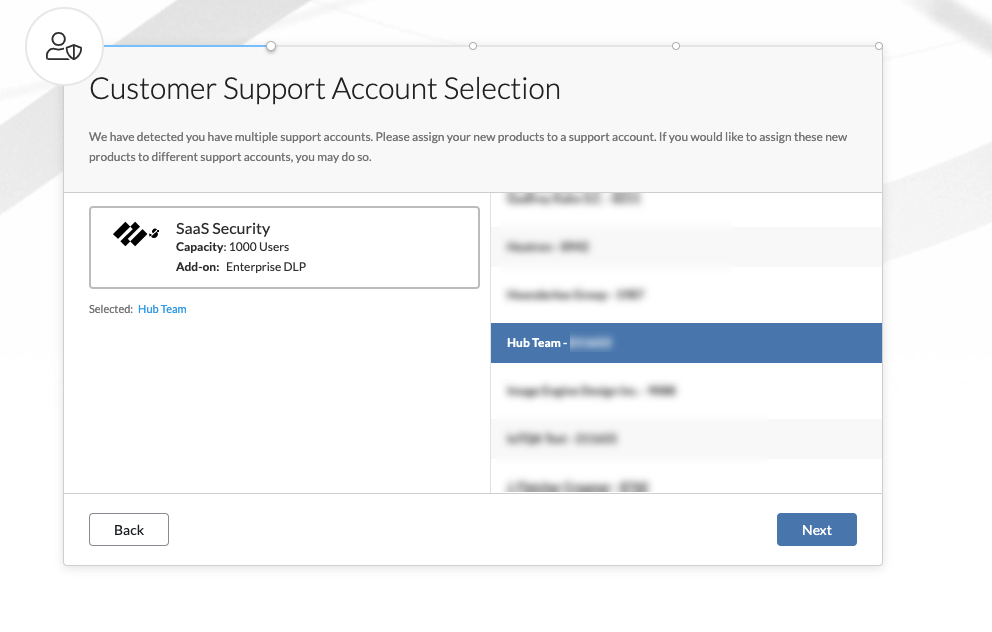Choose the account row directly above Hub Team
Viewport: 992px width, 632px height.
click(x=686, y=295)
